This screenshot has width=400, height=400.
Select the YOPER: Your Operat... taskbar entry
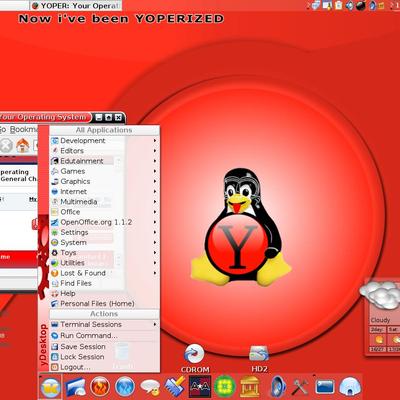76,5
